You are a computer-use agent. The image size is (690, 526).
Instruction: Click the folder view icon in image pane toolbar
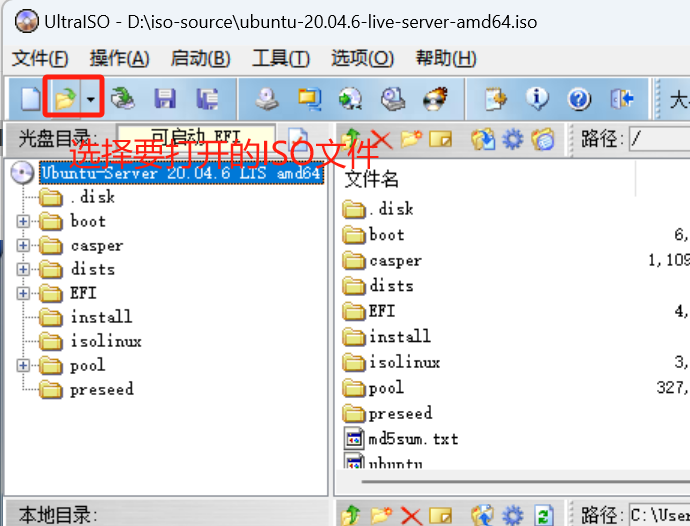click(x=543, y=140)
